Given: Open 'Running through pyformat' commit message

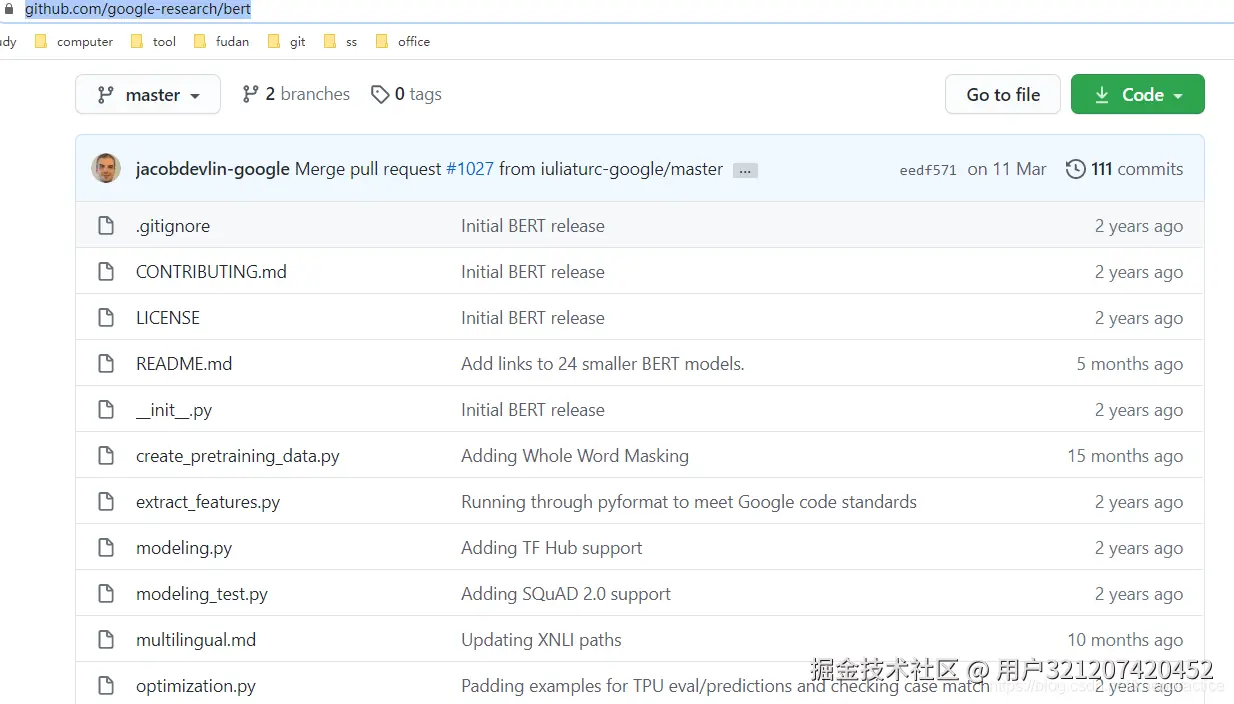Looking at the screenshot, I should [x=689, y=502].
